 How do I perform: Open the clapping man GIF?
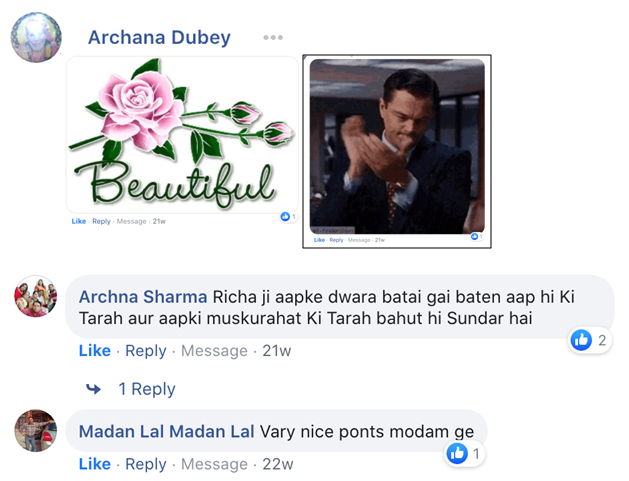pyautogui.click(x=397, y=146)
